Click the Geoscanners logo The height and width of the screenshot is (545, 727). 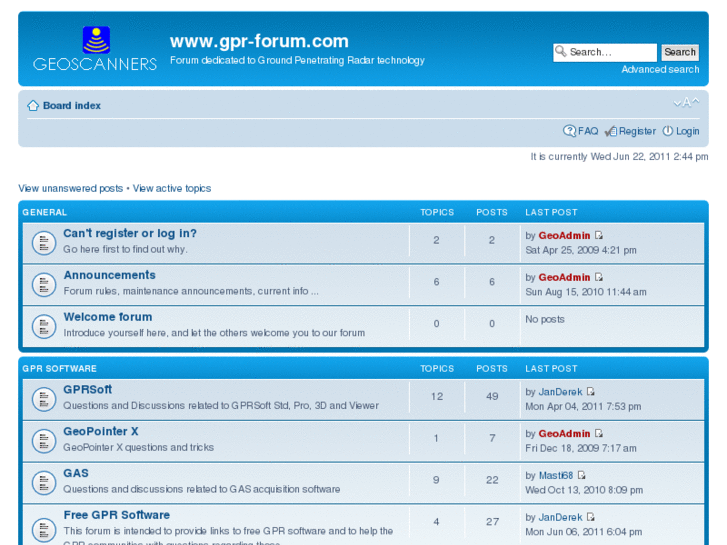coord(95,49)
